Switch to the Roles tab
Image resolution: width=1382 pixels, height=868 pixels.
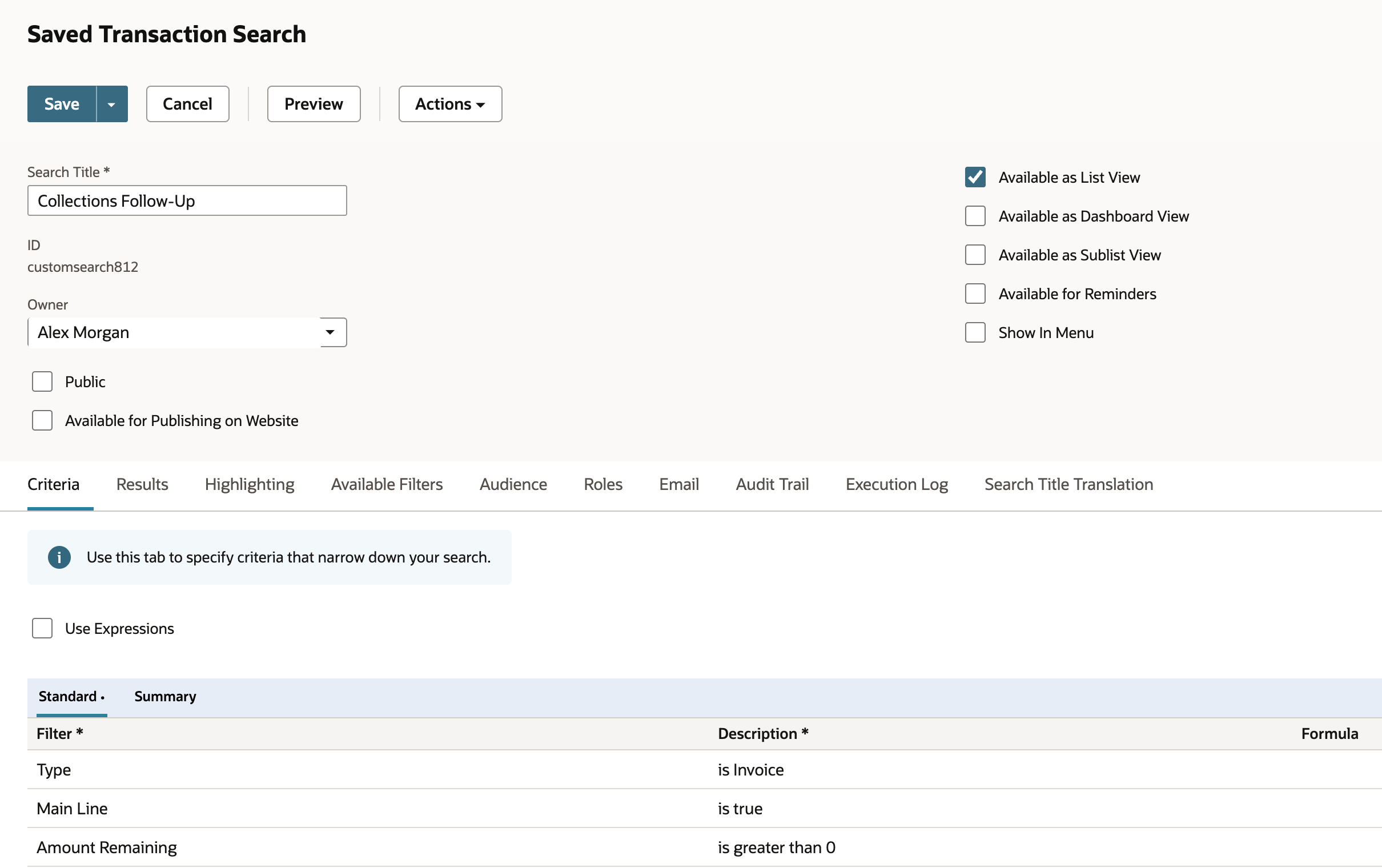coord(603,484)
